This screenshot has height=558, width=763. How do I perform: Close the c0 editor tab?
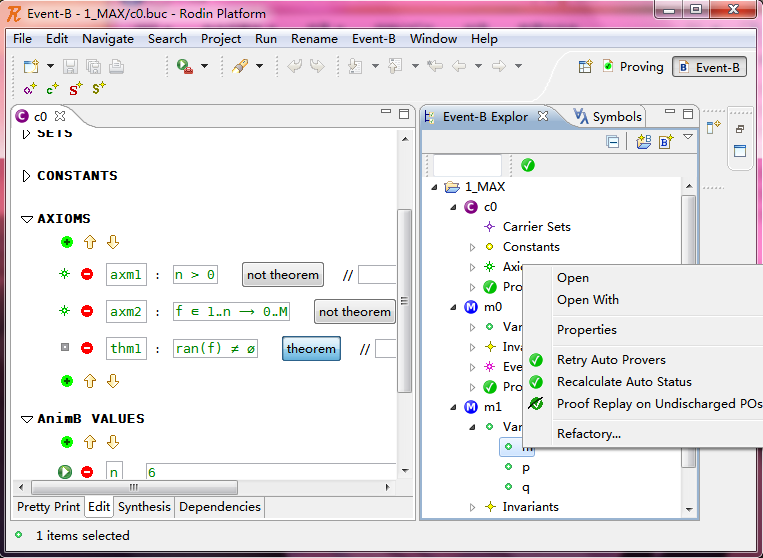coord(60,116)
